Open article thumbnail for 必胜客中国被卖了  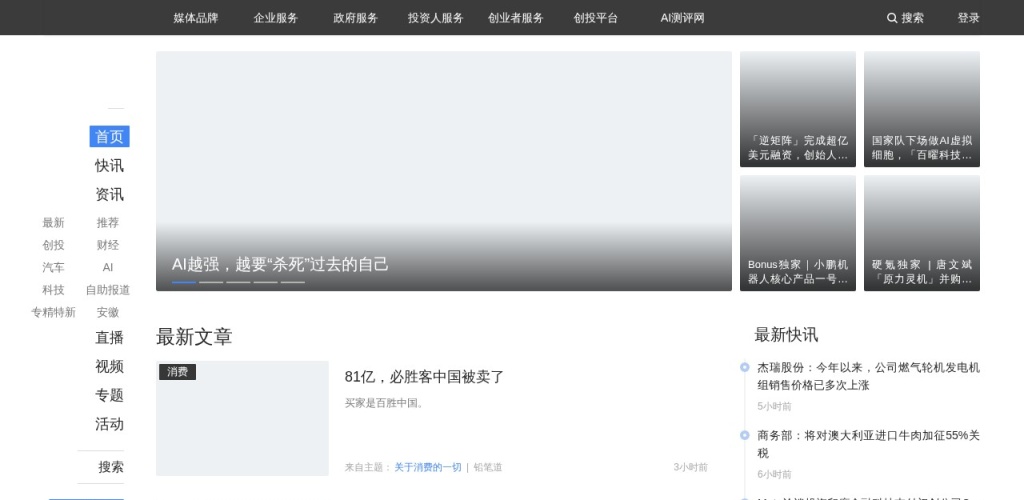click(x=242, y=418)
